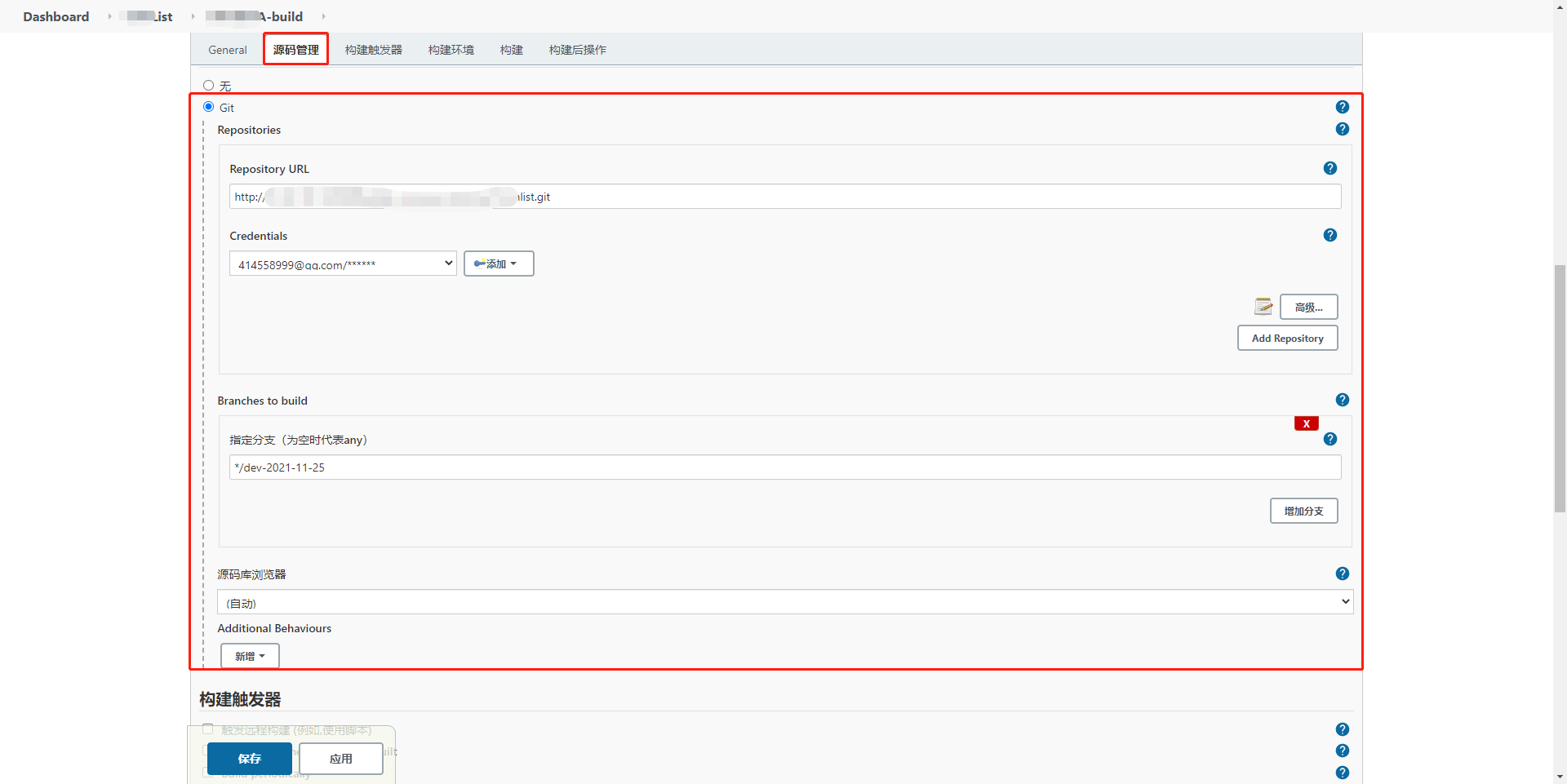1567x784 pixels.
Task: Click the scrollbar down arrow
Action: click(x=1560, y=777)
